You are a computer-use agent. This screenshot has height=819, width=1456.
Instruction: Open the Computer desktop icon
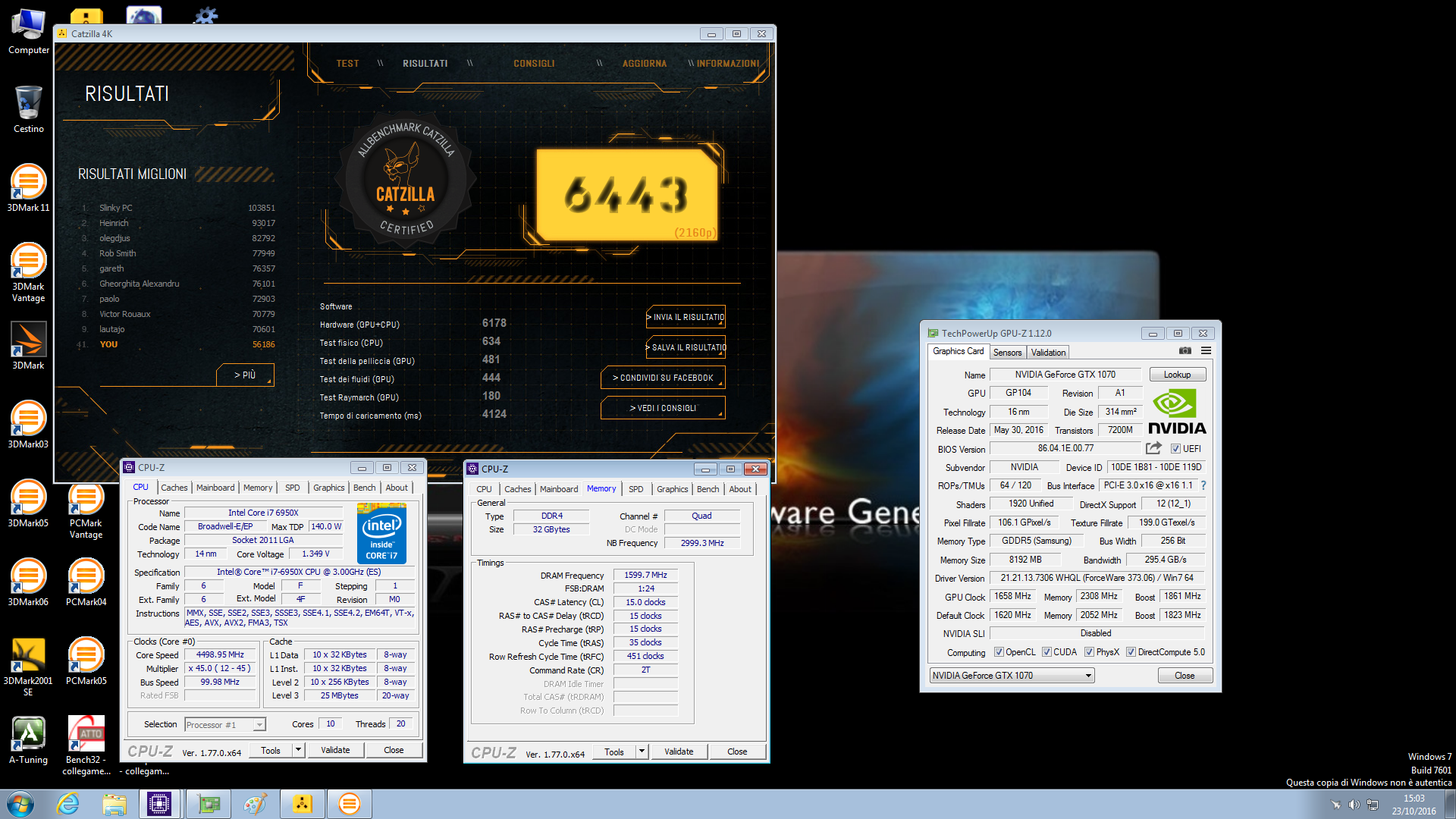point(29,32)
